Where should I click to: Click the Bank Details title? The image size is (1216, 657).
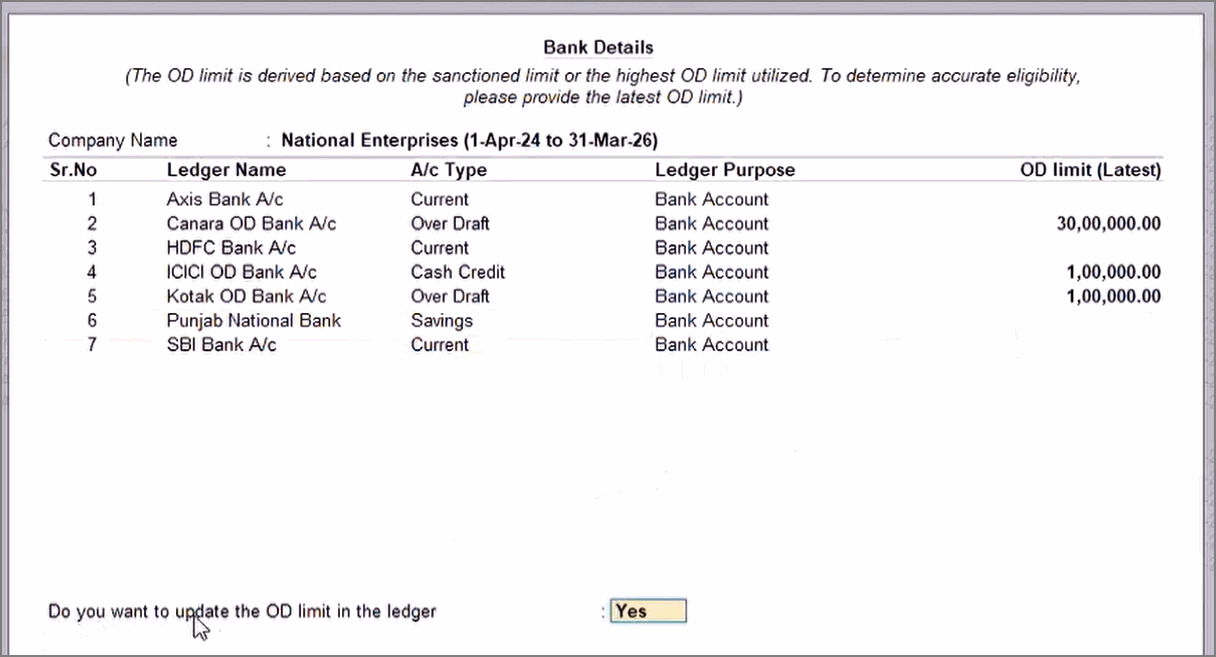pos(598,47)
